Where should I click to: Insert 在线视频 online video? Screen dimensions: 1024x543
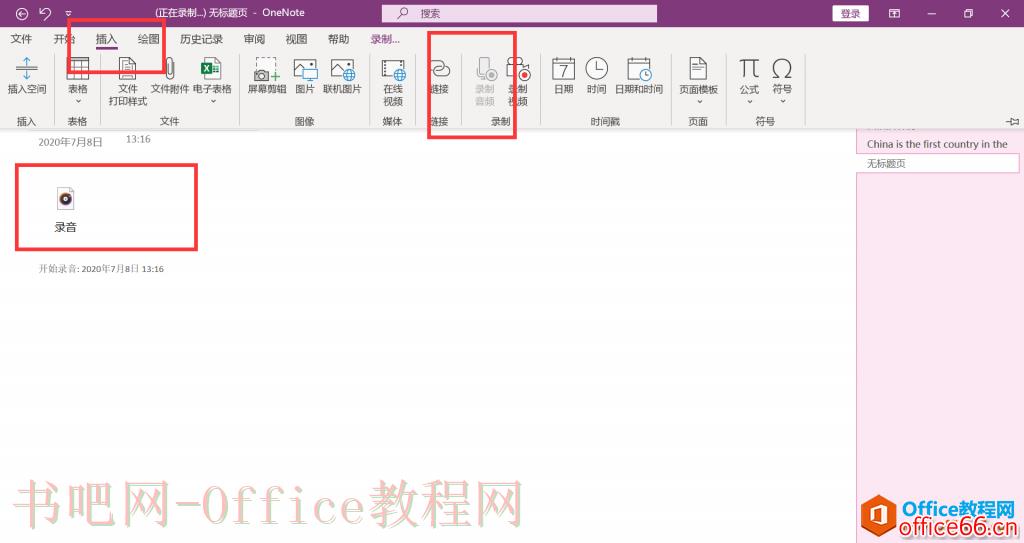click(x=393, y=81)
